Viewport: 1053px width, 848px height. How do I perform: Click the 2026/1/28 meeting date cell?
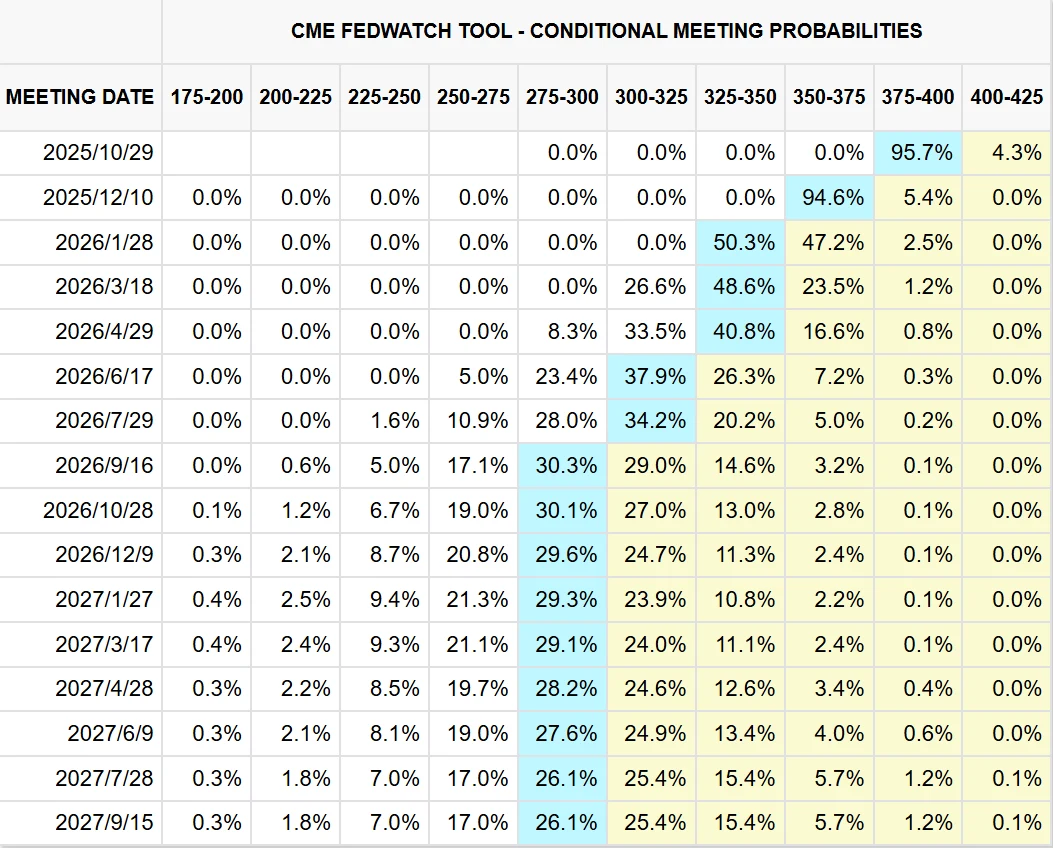(x=104, y=242)
